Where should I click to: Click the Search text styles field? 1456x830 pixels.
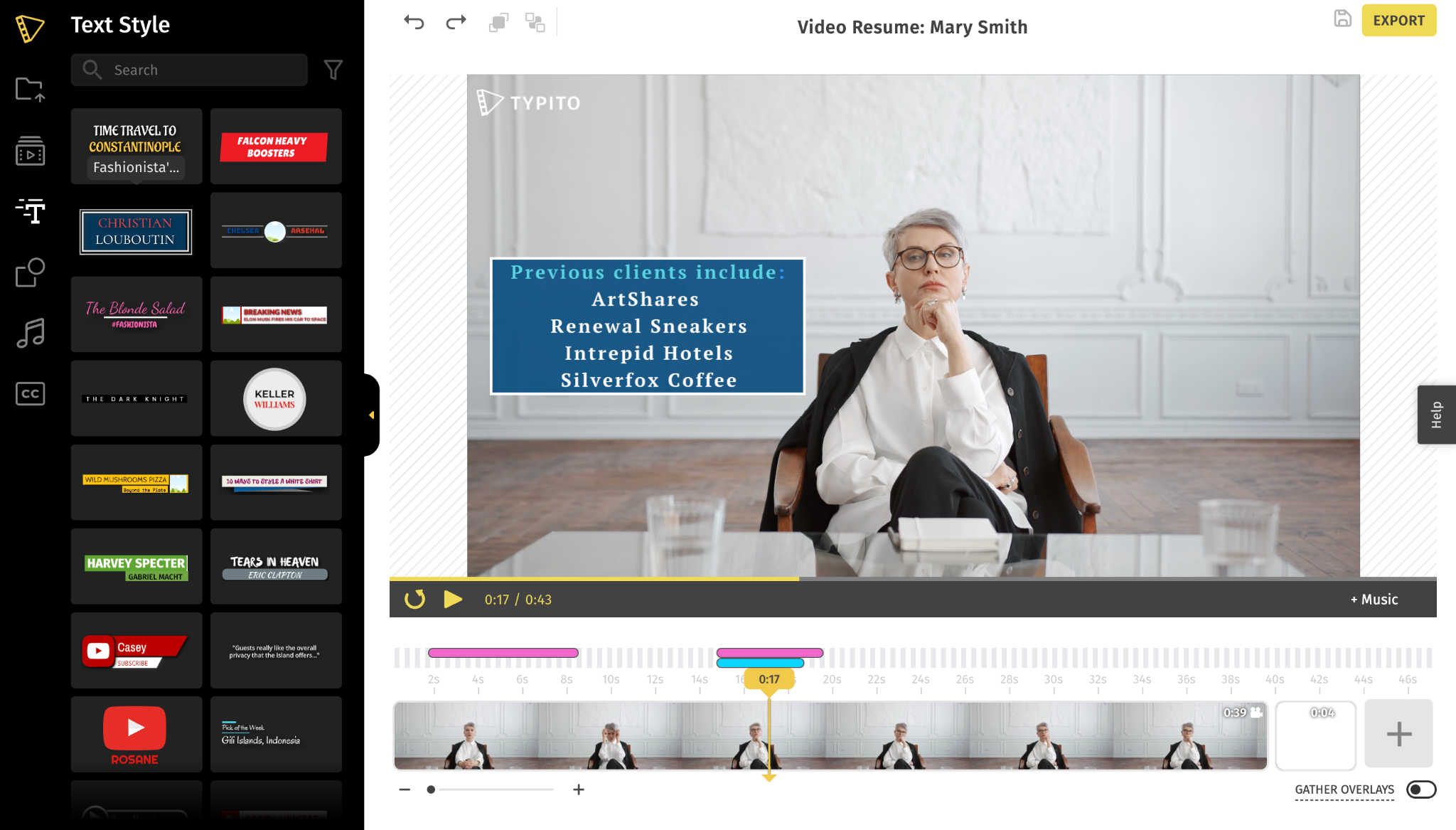[189, 70]
